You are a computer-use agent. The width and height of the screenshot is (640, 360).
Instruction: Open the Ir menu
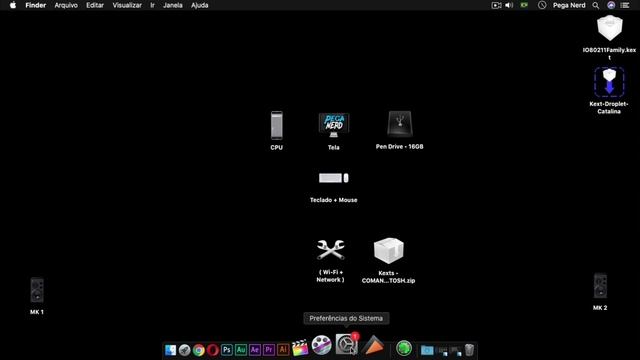(152, 5)
